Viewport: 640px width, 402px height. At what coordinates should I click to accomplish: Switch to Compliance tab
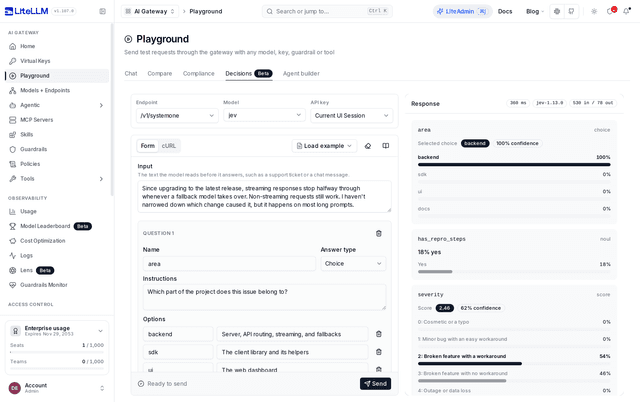[x=198, y=73]
